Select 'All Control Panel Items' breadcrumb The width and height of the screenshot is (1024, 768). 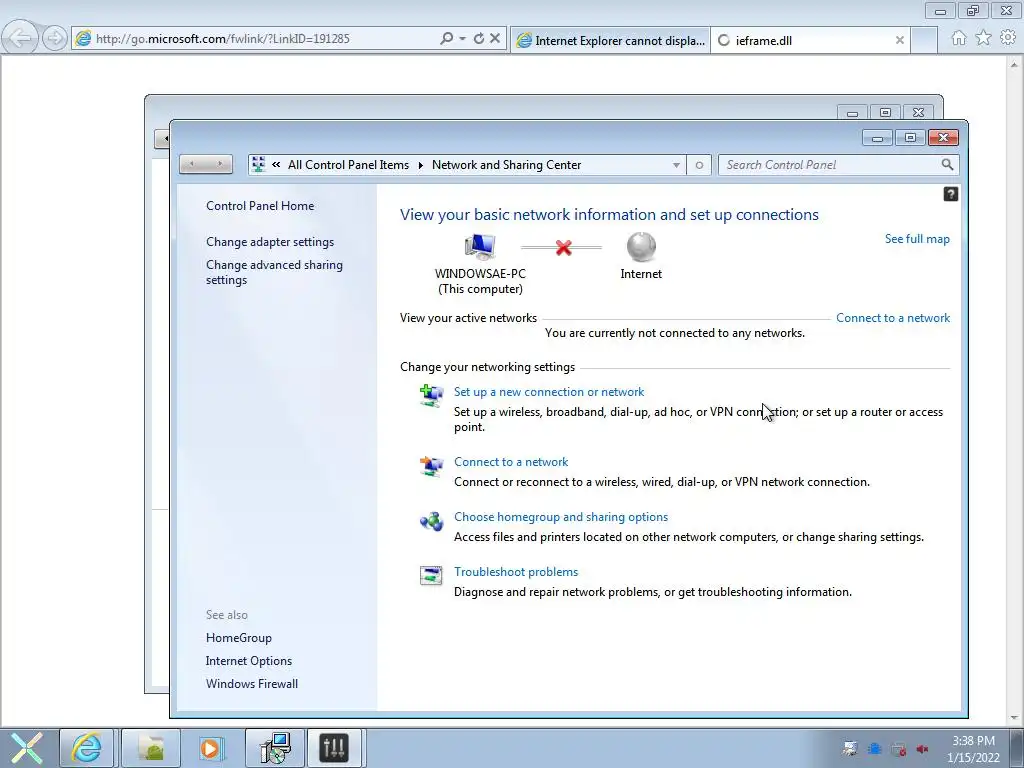(348, 165)
